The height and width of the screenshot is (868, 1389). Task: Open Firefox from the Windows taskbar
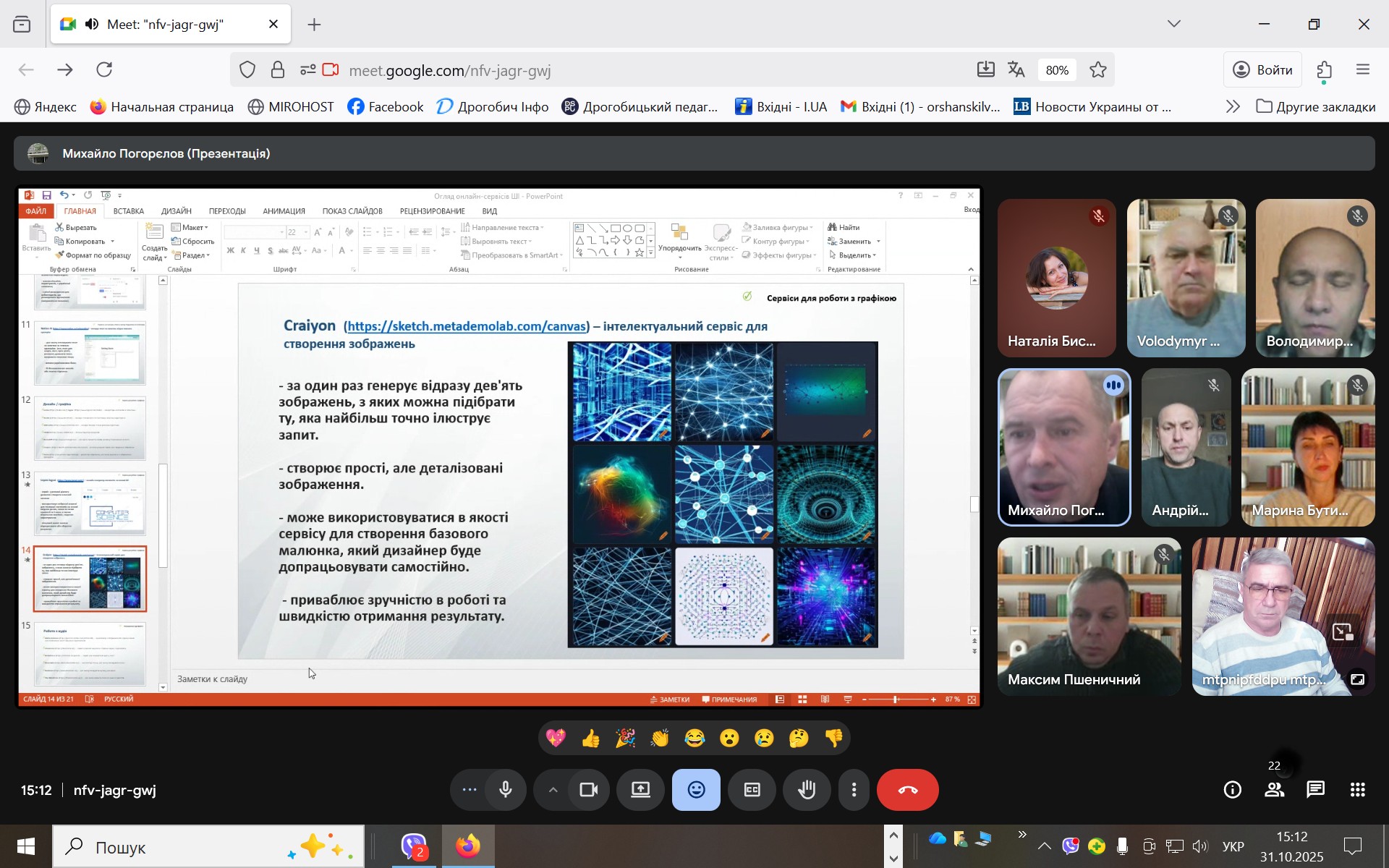click(468, 846)
